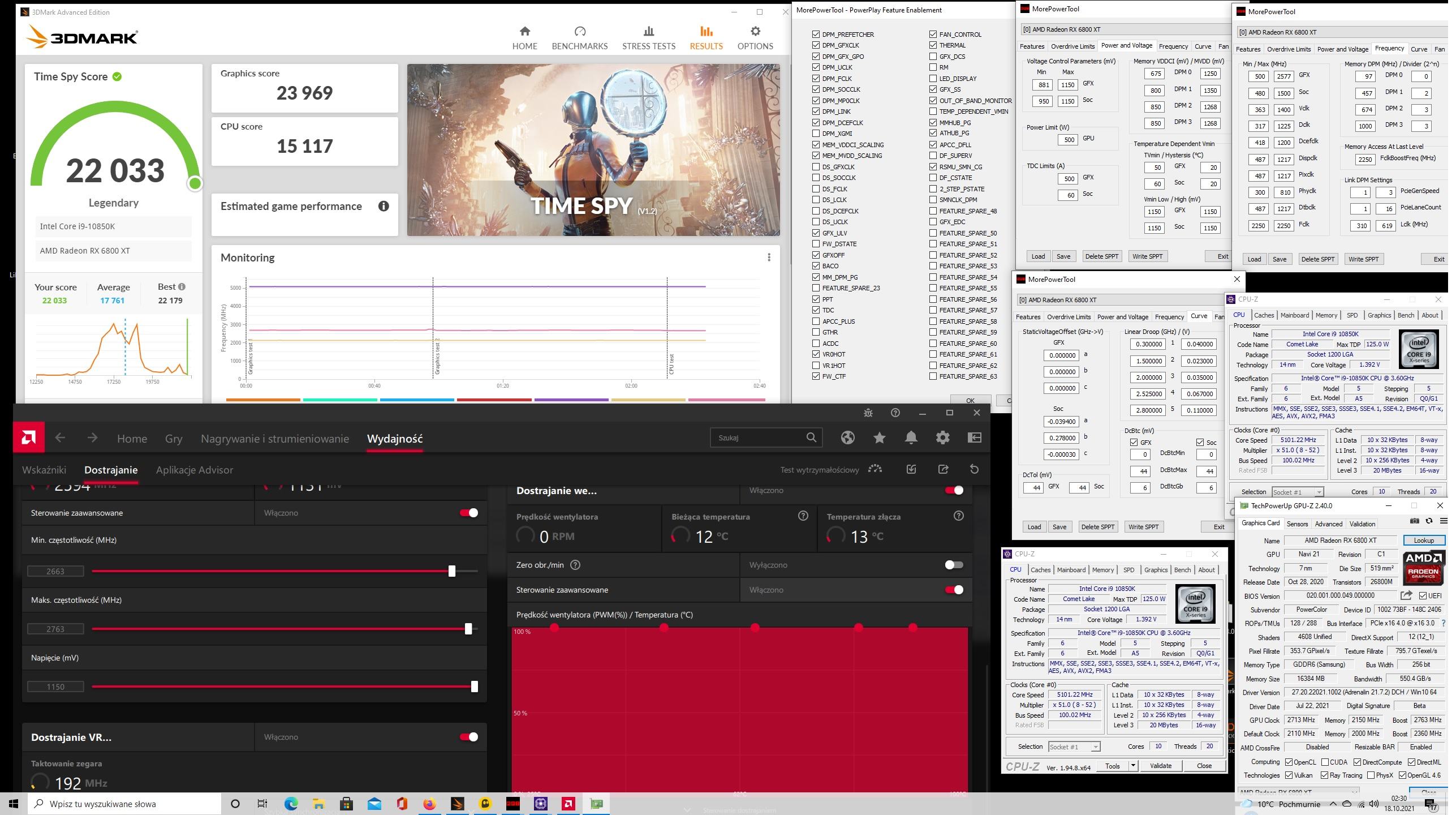Reset tuning with the undo arrow icon
The width and height of the screenshot is (1456, 815).
[x=974, y=469]
